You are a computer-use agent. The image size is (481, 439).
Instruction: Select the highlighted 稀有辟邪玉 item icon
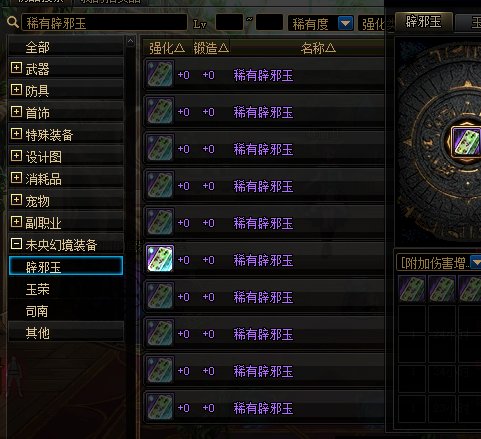(x=160, y=258)
